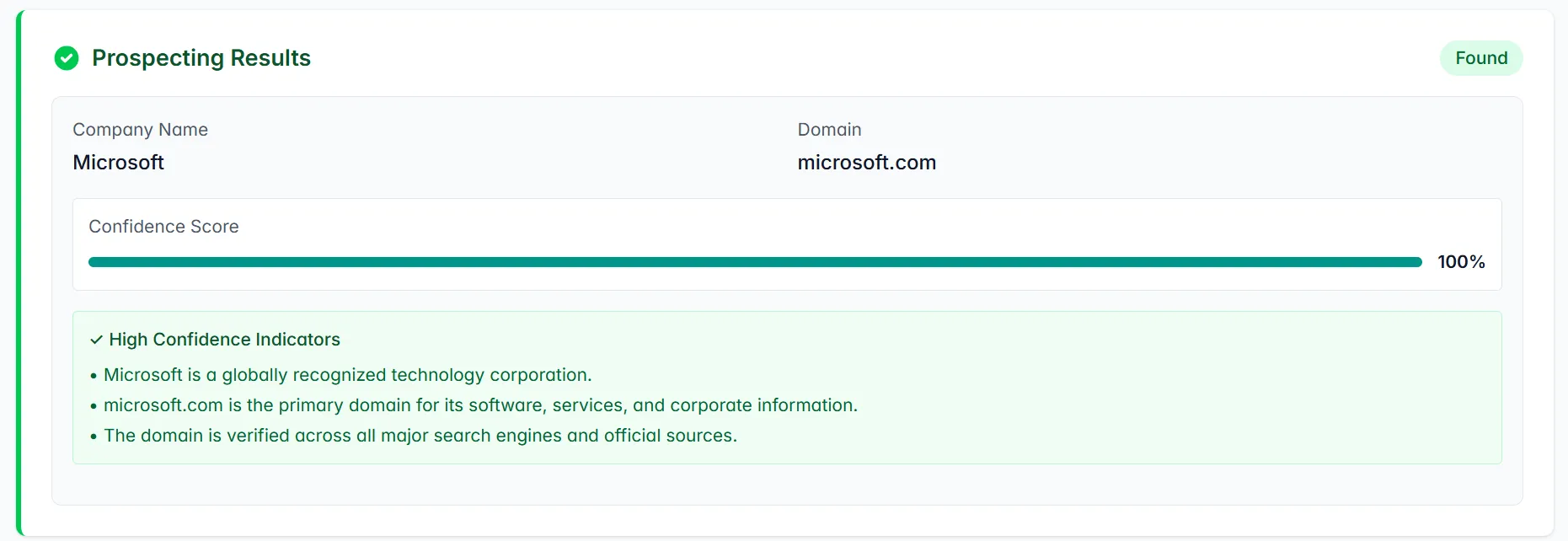Viewport: 1568px width, 541px height.
Task: Select the Microsoft company name value
Action: pyautogui.click(x=118, y=163)
